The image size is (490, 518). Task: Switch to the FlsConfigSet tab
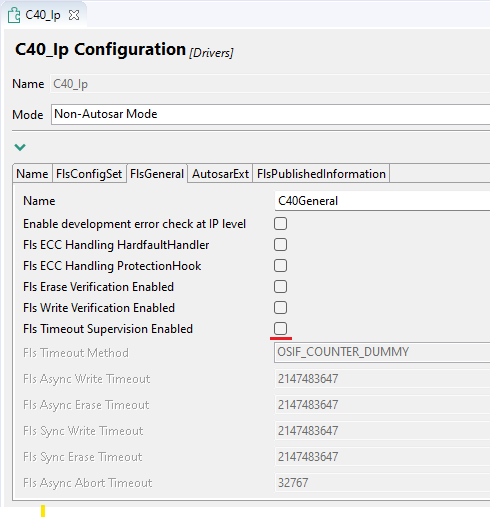pos(89,174)
